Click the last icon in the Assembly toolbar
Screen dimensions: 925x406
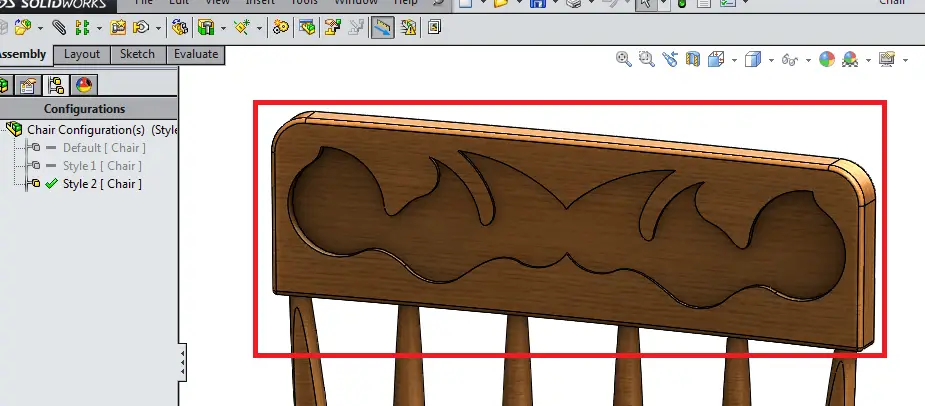click(x=434, y=27)
